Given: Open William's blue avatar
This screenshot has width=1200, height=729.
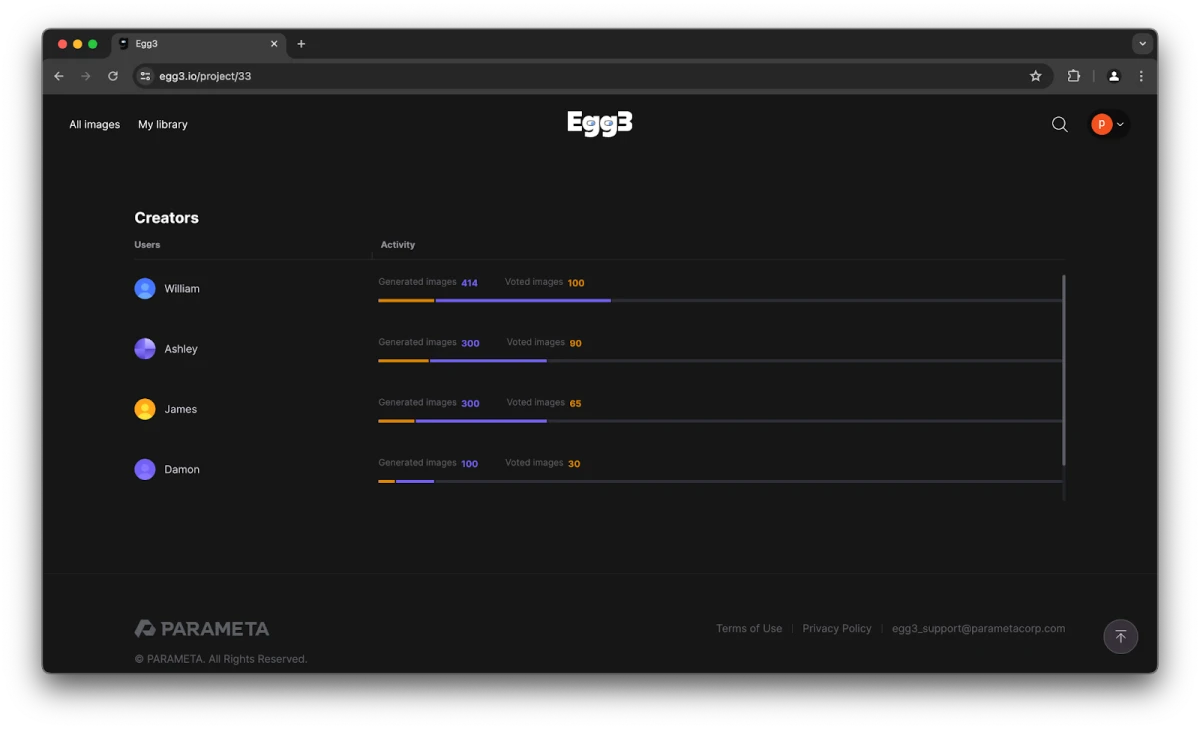Looking at the screenshot, I should pos(145,288).
